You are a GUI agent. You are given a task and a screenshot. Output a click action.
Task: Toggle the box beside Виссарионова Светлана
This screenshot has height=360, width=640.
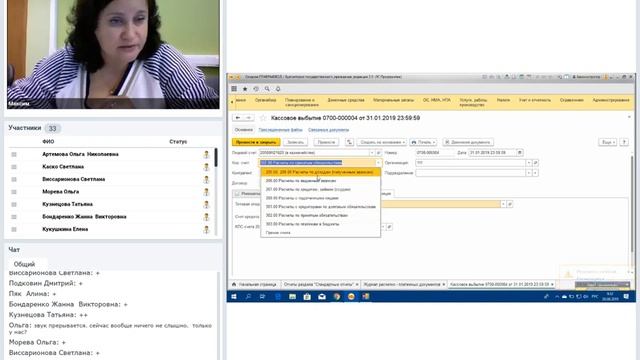tap(14, 179)
